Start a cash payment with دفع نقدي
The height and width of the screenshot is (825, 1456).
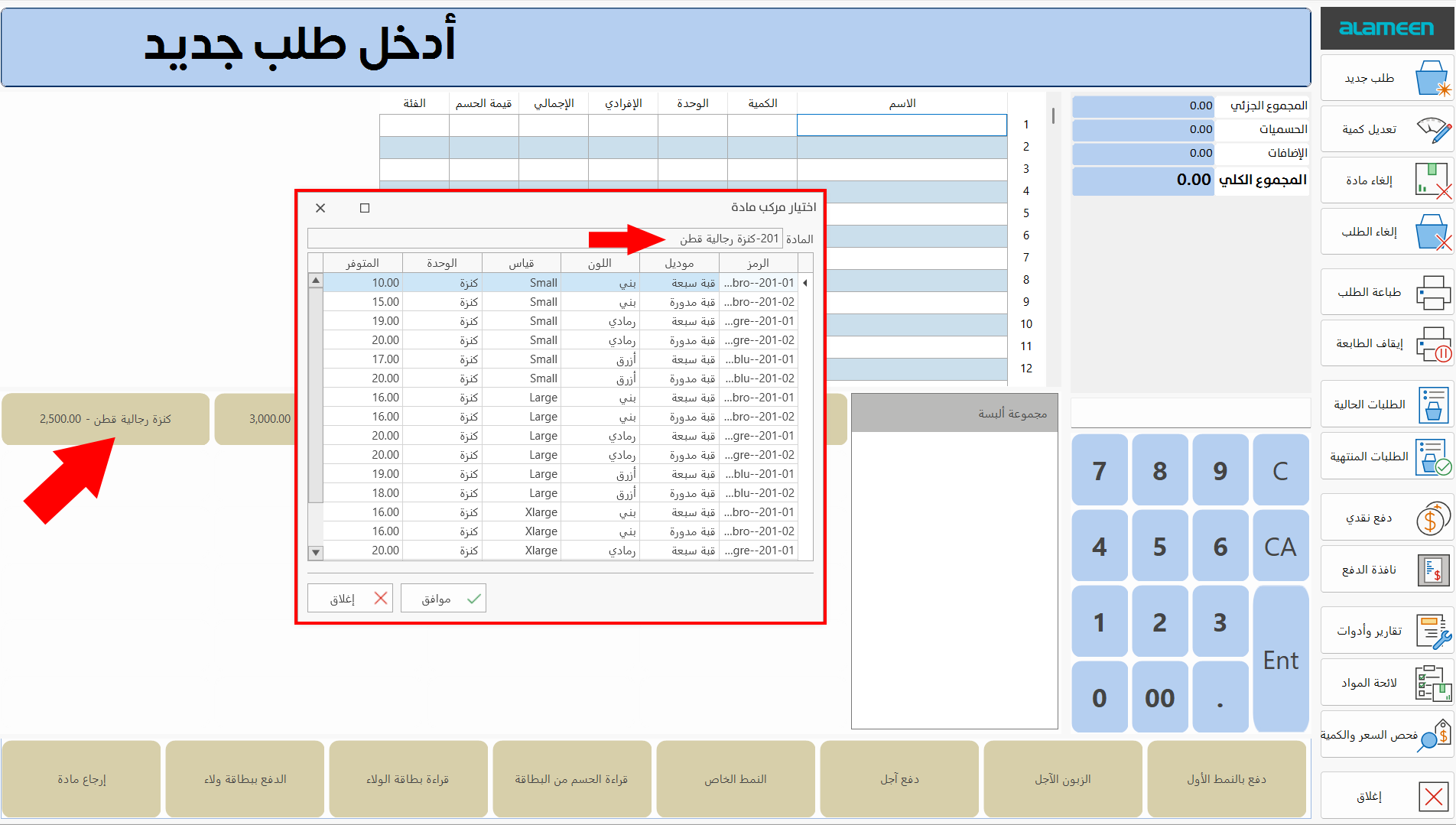[x=1386, y=517]
